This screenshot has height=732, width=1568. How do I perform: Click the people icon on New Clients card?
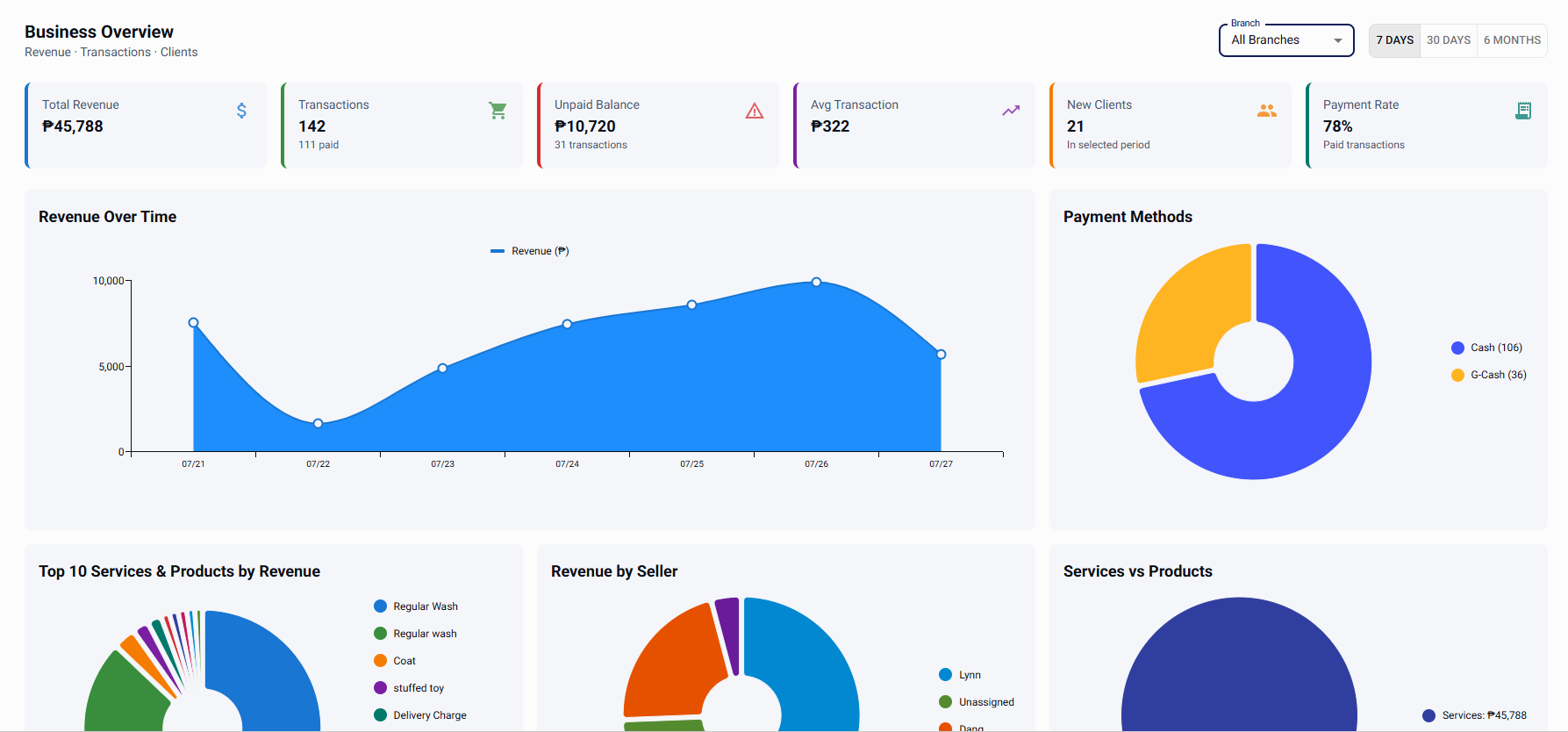(1267, 111)
